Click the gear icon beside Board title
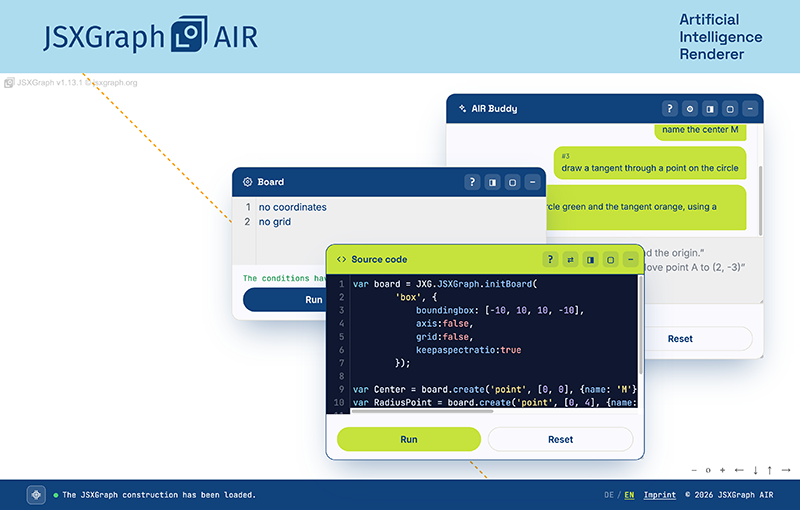 247,182
